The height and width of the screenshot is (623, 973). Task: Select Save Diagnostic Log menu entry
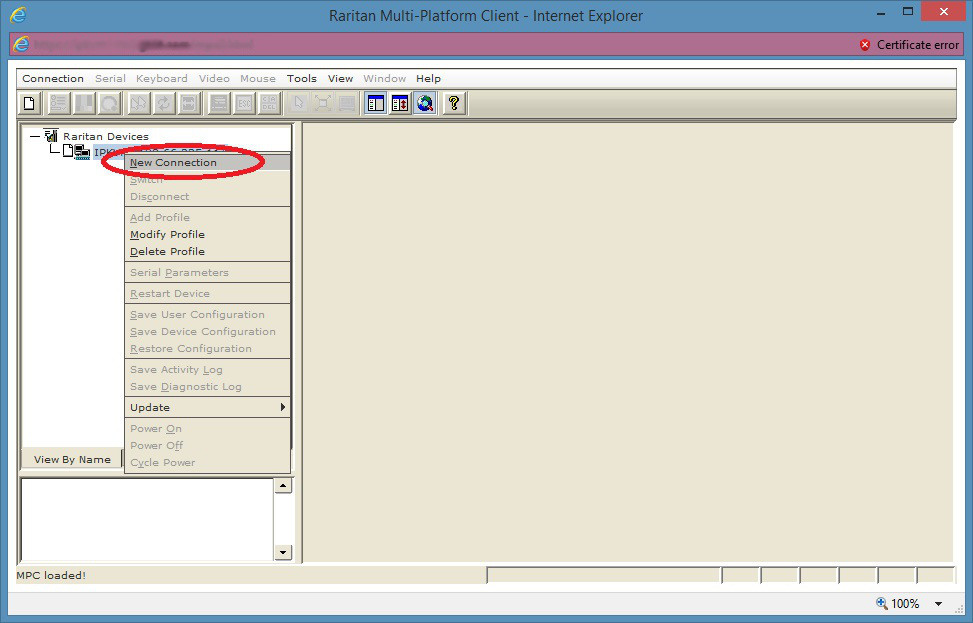pos(207,387)
